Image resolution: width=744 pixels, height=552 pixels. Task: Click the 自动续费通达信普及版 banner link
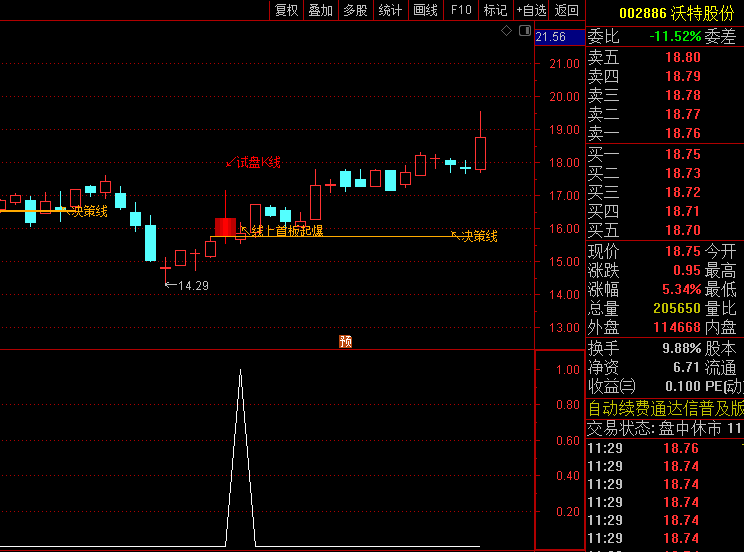665,408
